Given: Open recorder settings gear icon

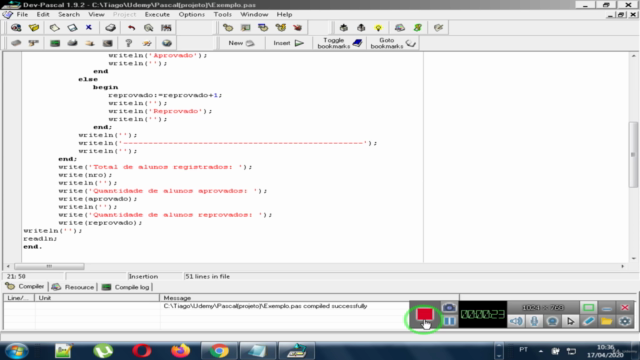Looking at the screenshot, I should (x=625, y=321).
